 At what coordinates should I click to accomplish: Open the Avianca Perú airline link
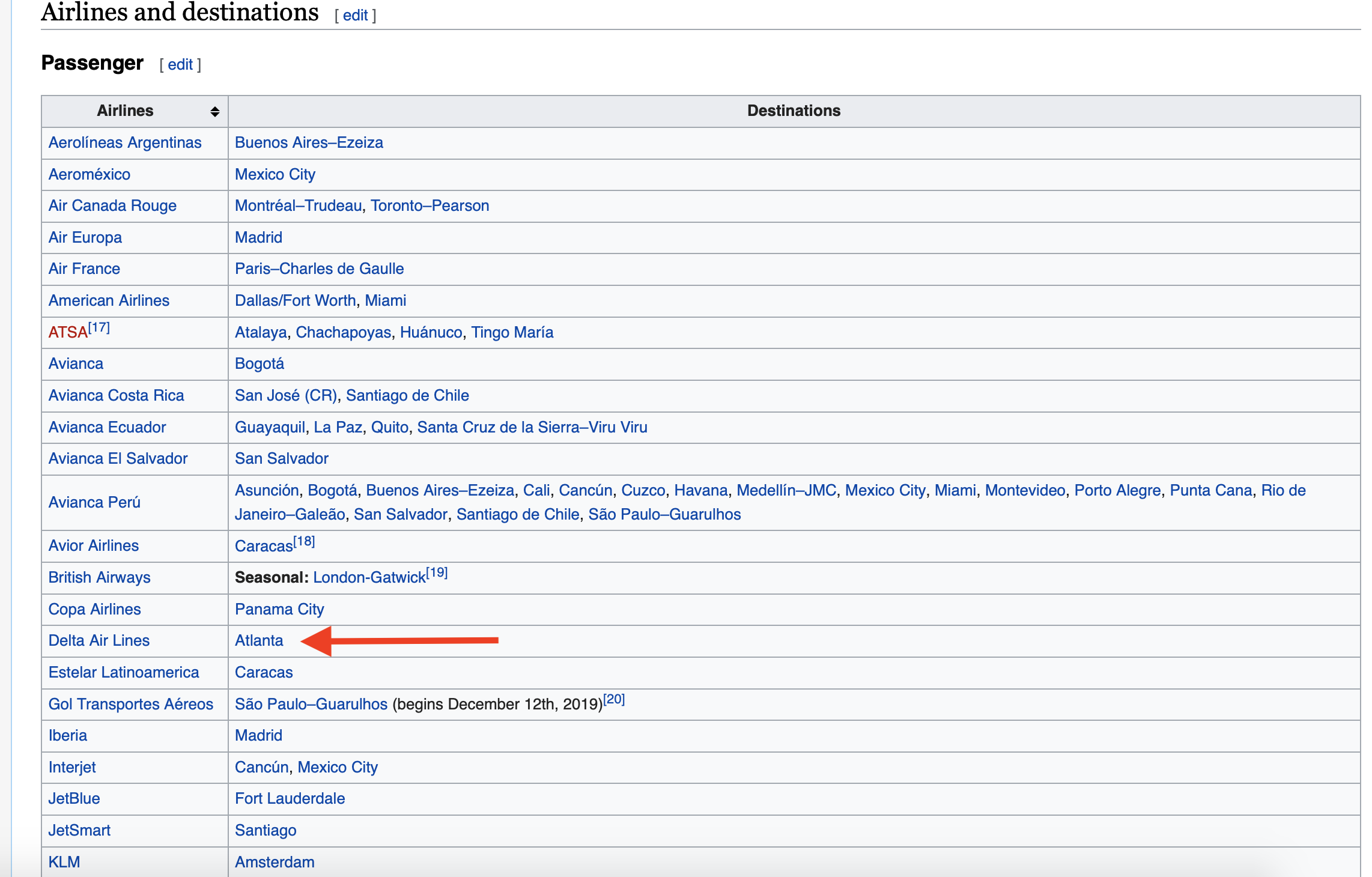point(94,503)
